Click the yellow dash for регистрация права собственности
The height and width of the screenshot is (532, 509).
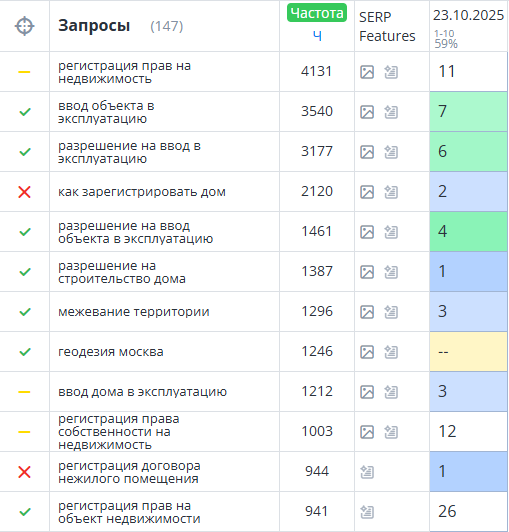[24, 432]
